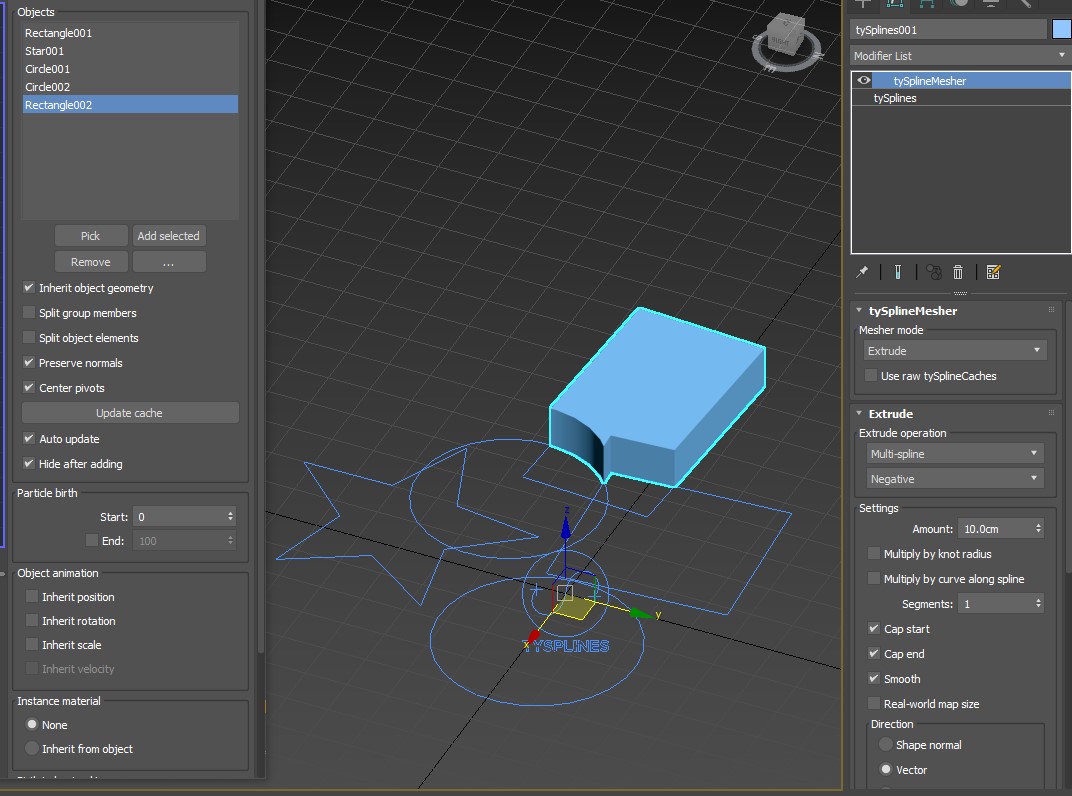Open the Multi-spline extrude operation dropdown
1072x796 pixels.
(x=954, y=453)
